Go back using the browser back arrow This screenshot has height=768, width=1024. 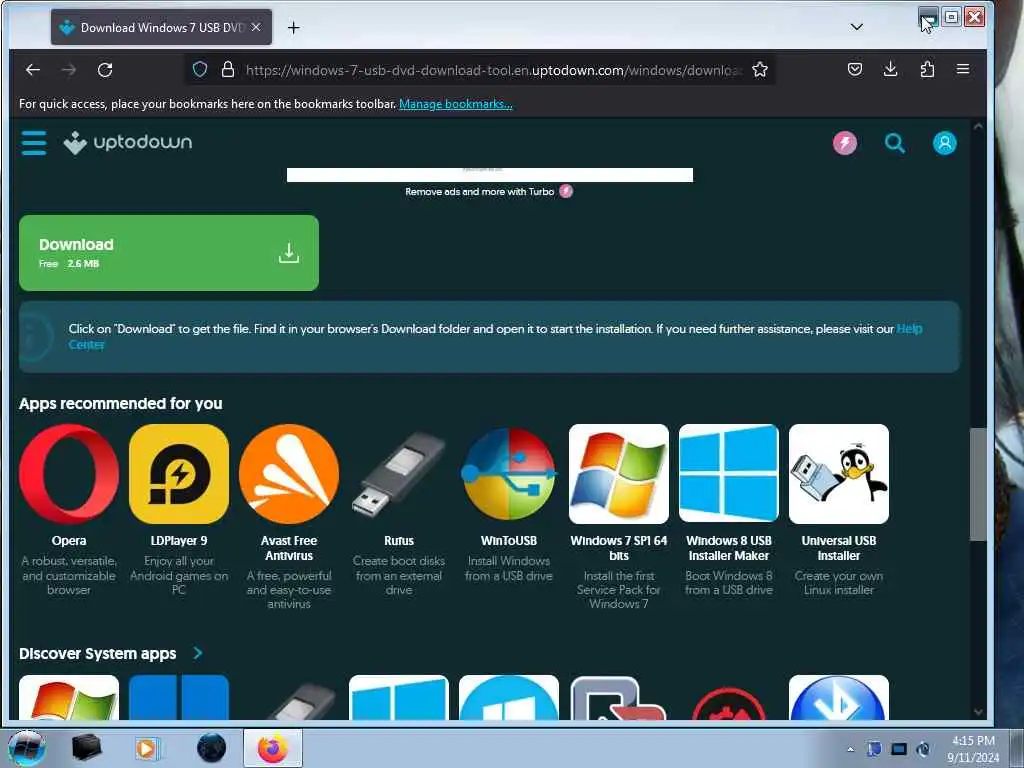click(x=33, y=70)
